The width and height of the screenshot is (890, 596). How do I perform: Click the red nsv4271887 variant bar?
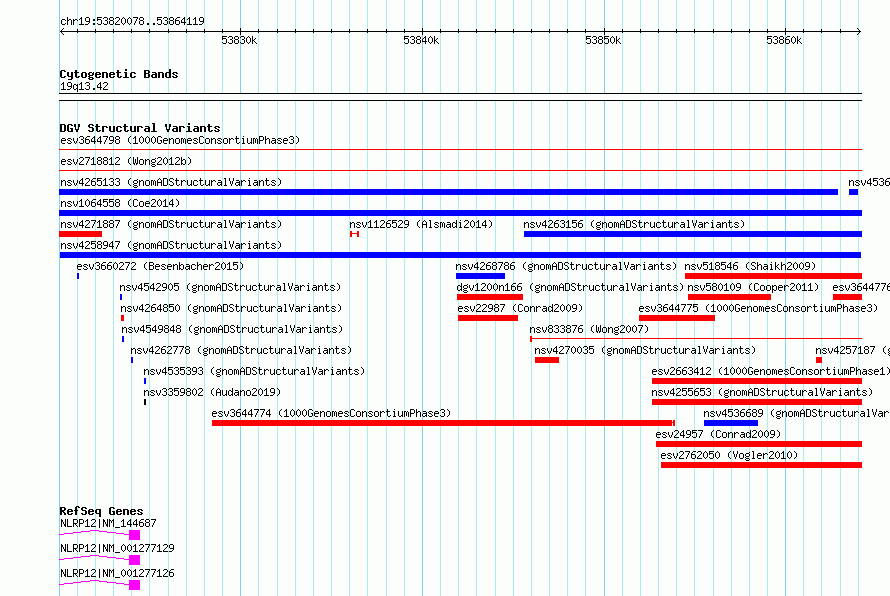(81, 234)
